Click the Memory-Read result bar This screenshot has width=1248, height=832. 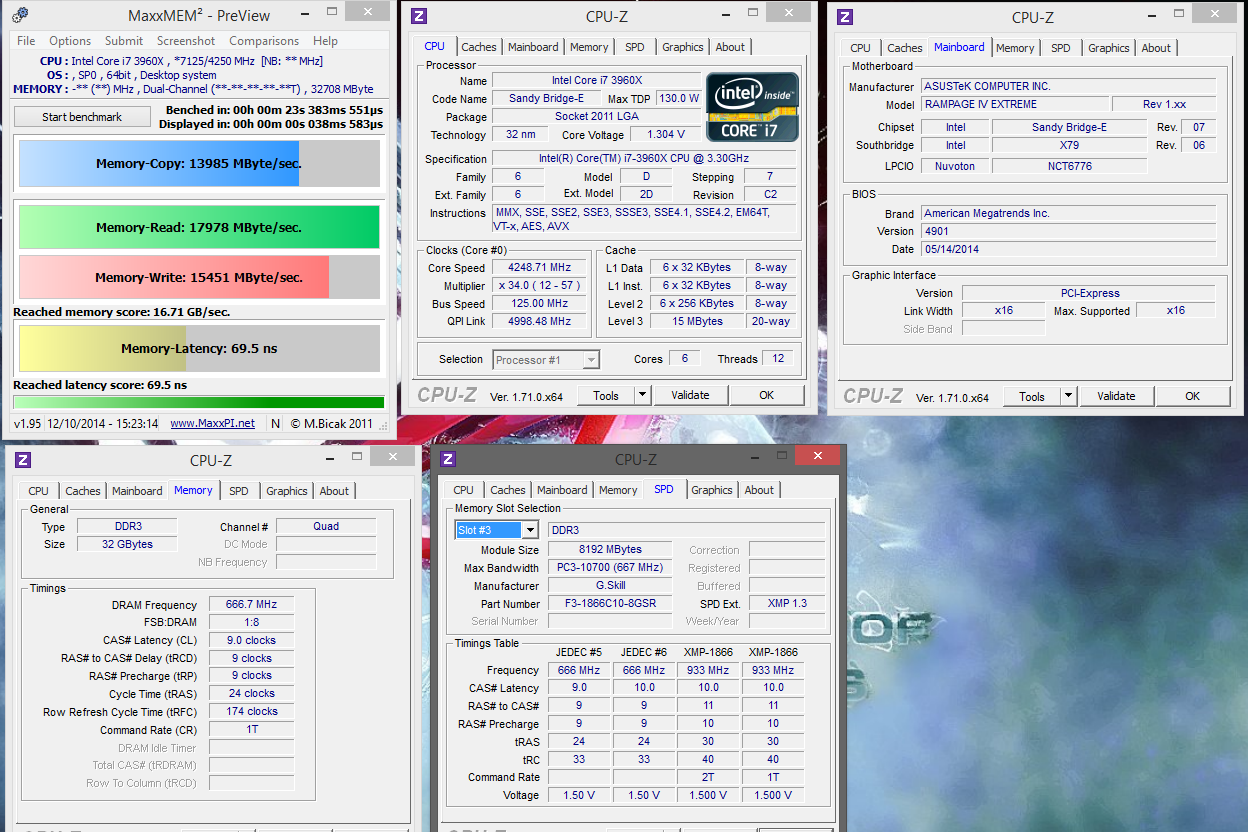199,227
